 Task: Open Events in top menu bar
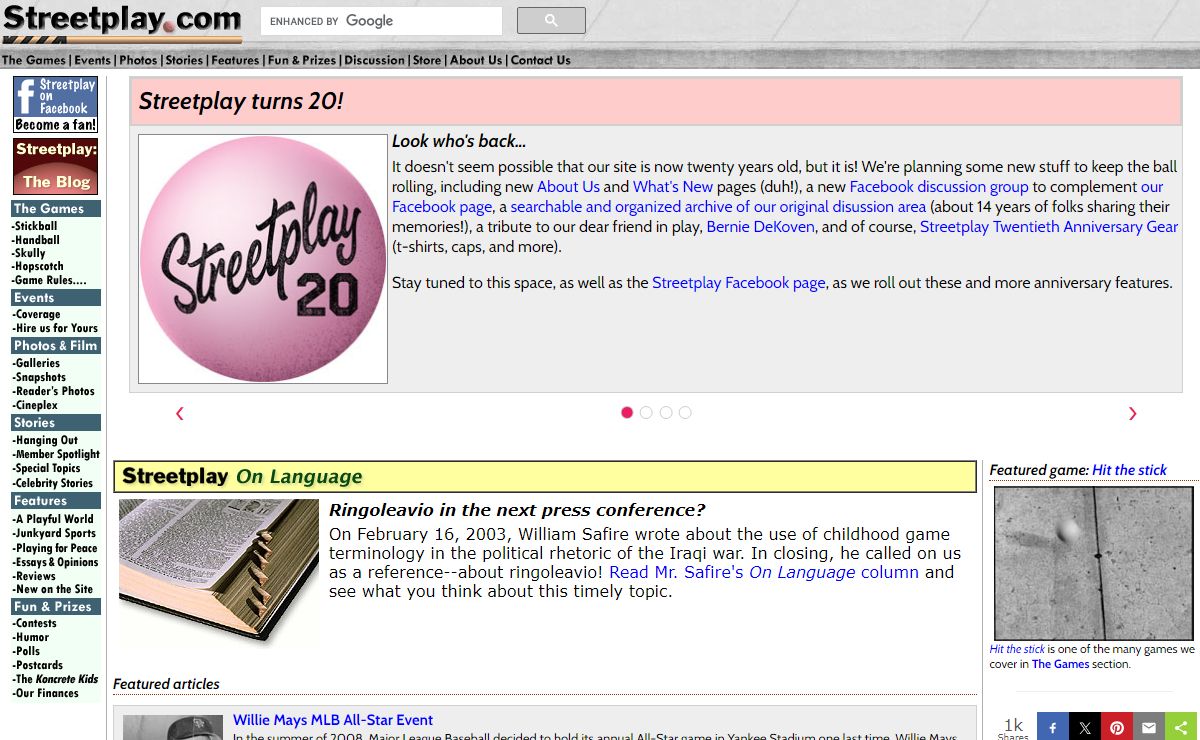[x=93, y=60]
